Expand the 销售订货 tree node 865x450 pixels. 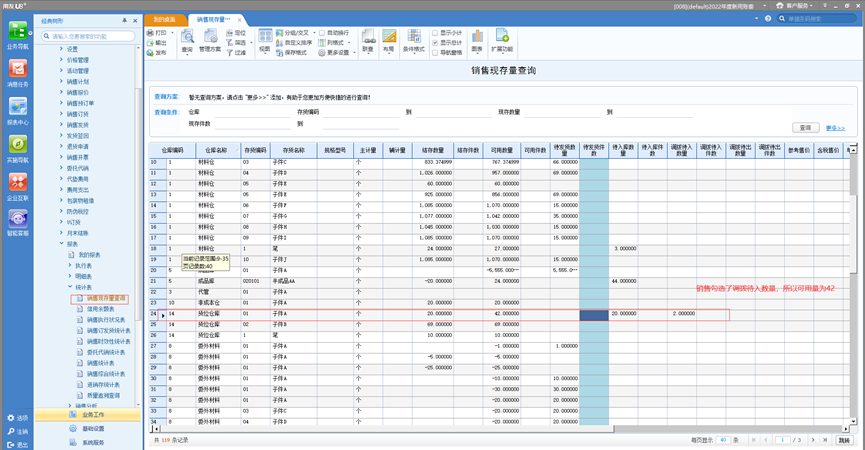pyautogui.click(x=61, y=114)
